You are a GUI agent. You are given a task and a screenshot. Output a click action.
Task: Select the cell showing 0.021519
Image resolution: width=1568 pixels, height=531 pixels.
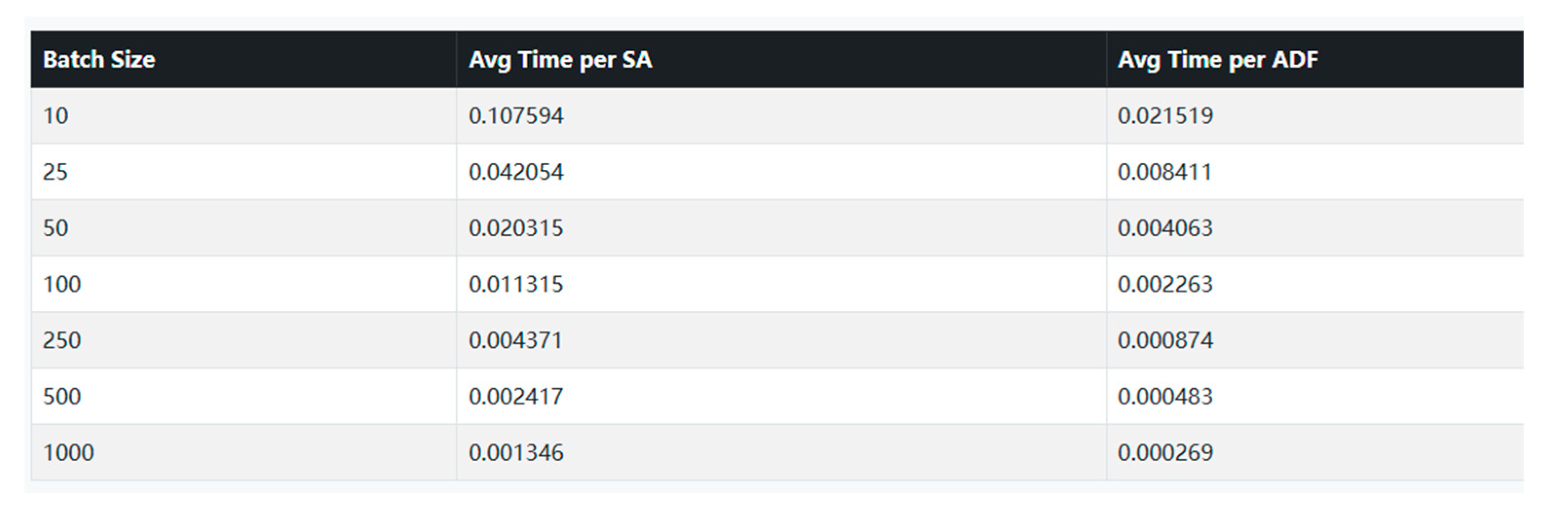(x=1165, y=115)
